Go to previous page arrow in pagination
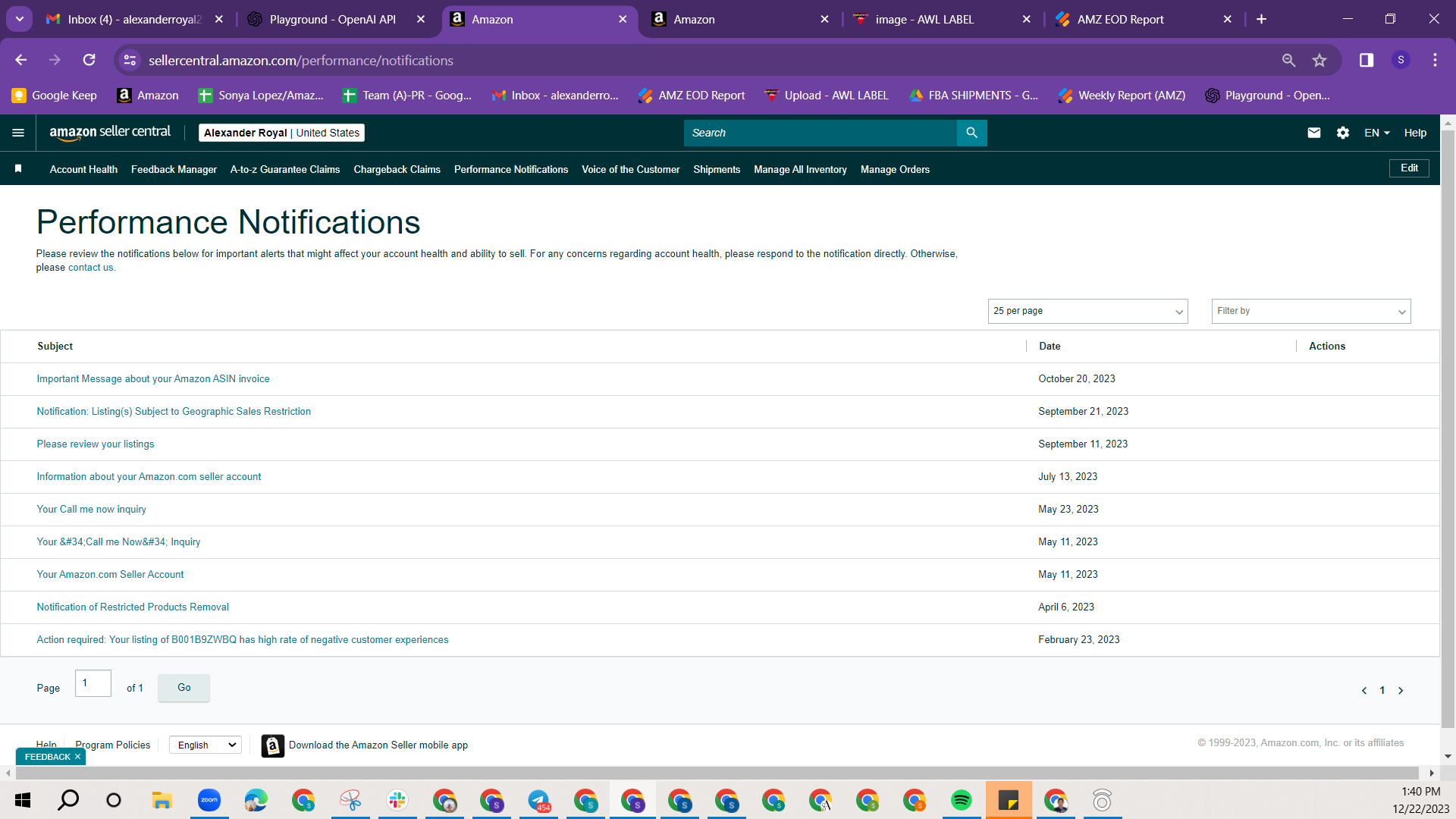 1364,690
